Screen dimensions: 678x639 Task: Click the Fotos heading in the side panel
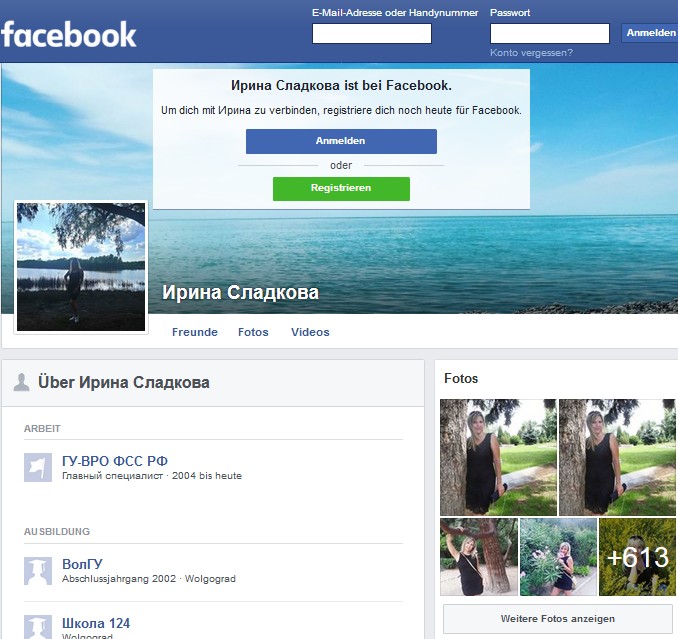[x=461, y=378]
